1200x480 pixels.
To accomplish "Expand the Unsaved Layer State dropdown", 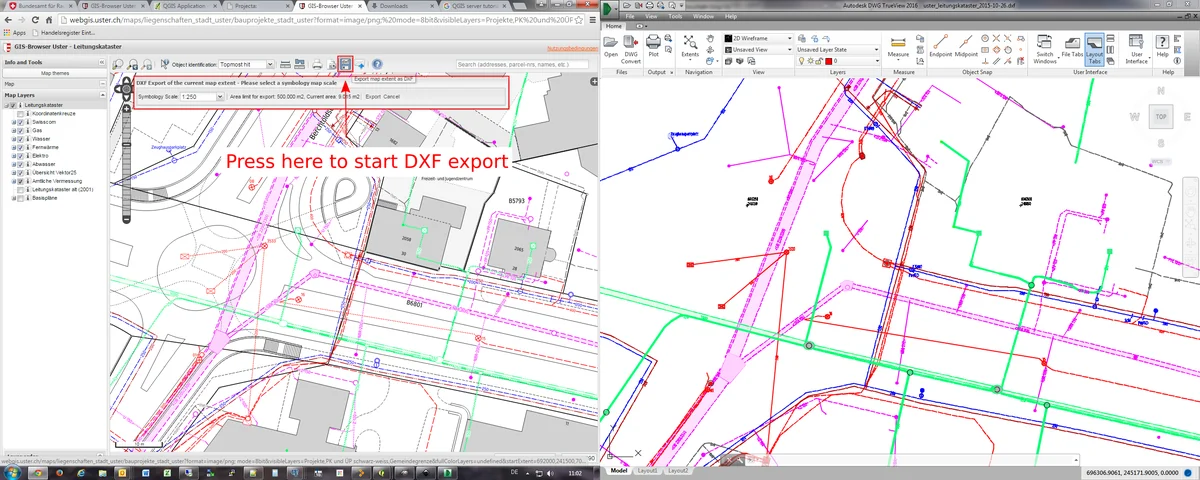I will [836, 49].
